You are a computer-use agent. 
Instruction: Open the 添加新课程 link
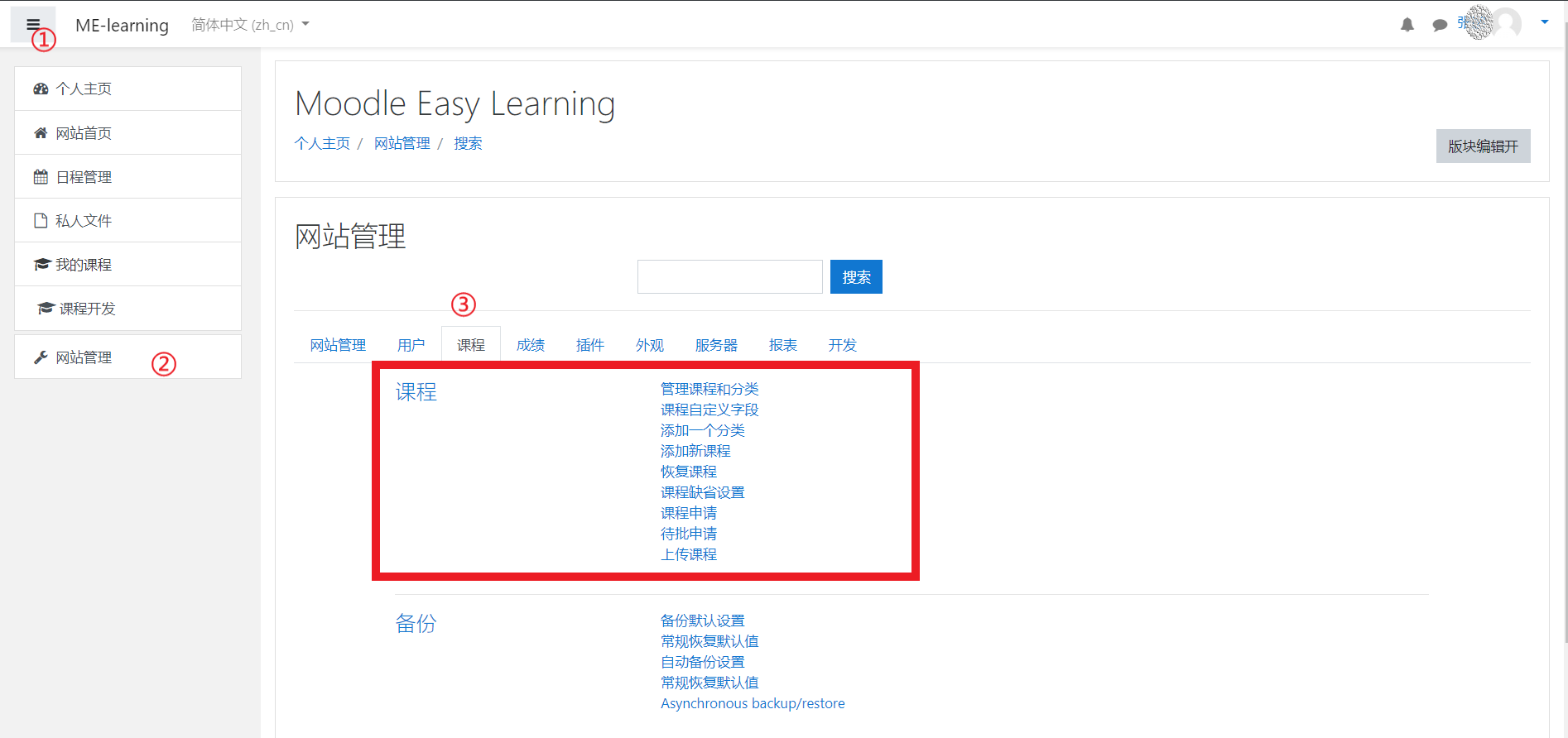[695, 451]
